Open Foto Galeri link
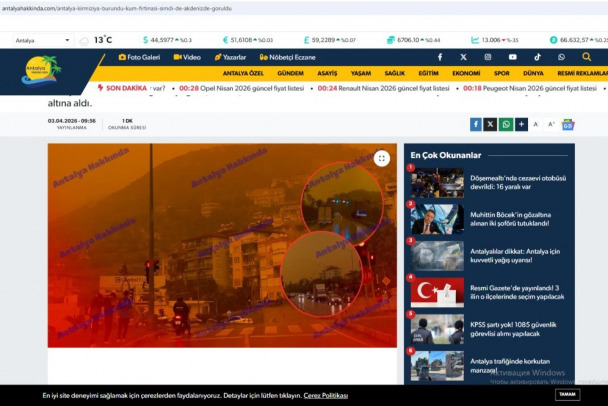 pos(139,57)
